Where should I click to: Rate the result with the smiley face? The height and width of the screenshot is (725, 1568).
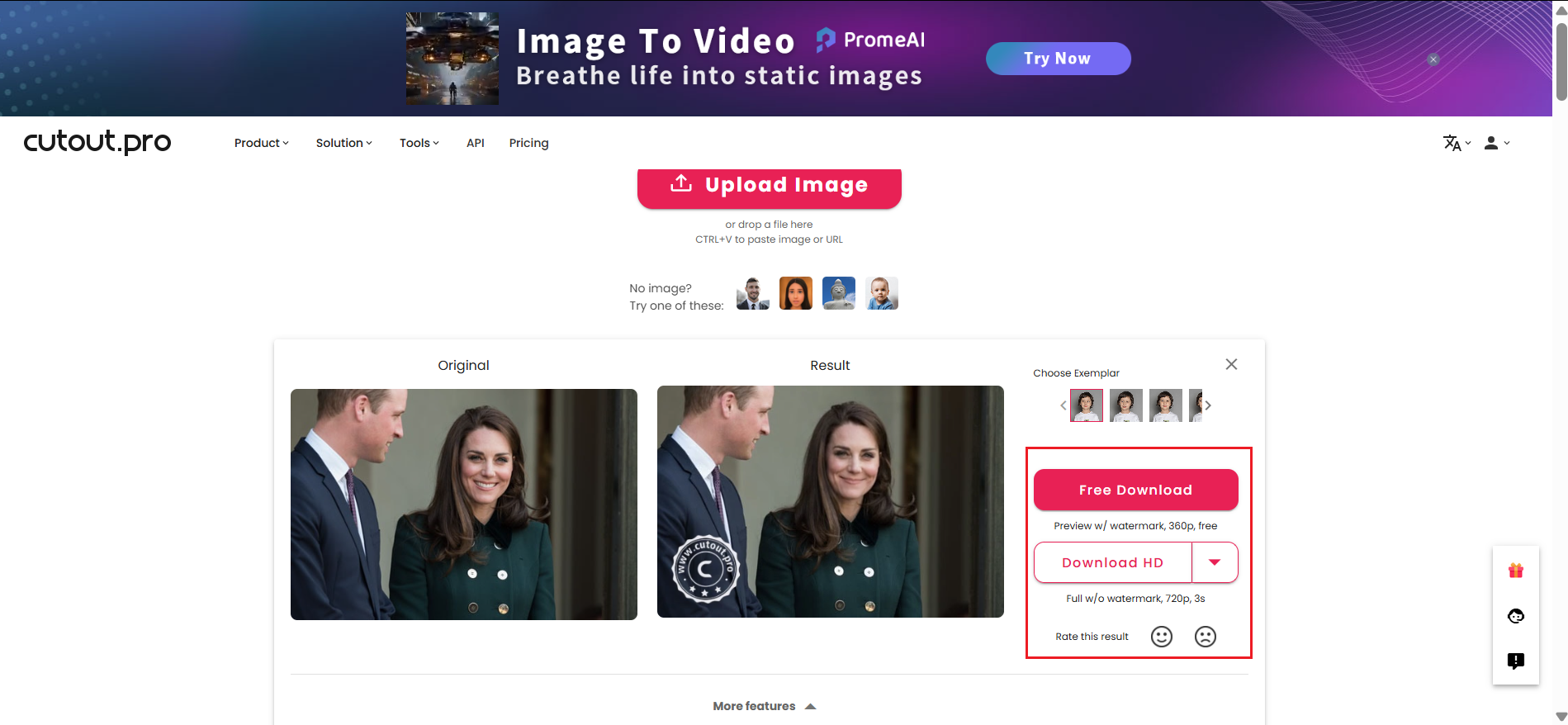pyautogui.click(x=1162, y=637)
